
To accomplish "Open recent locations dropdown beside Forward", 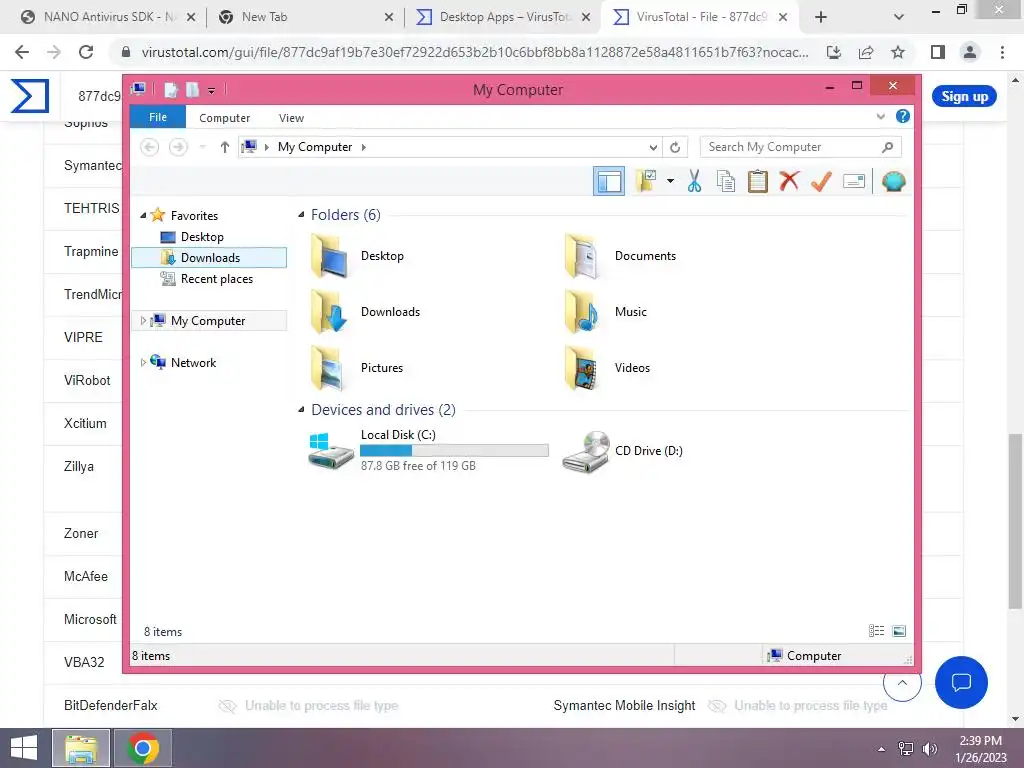I will click(202, 147).
